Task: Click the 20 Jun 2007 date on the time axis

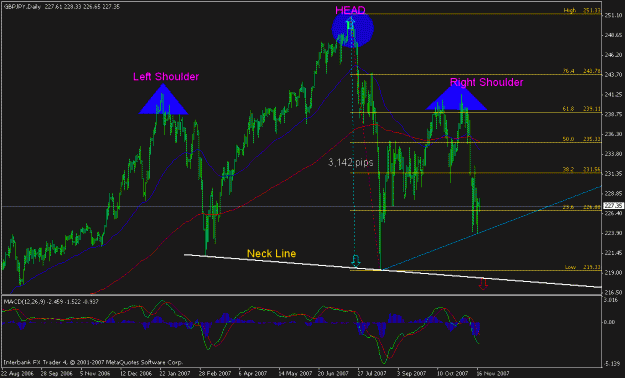Action: point(333,374)
